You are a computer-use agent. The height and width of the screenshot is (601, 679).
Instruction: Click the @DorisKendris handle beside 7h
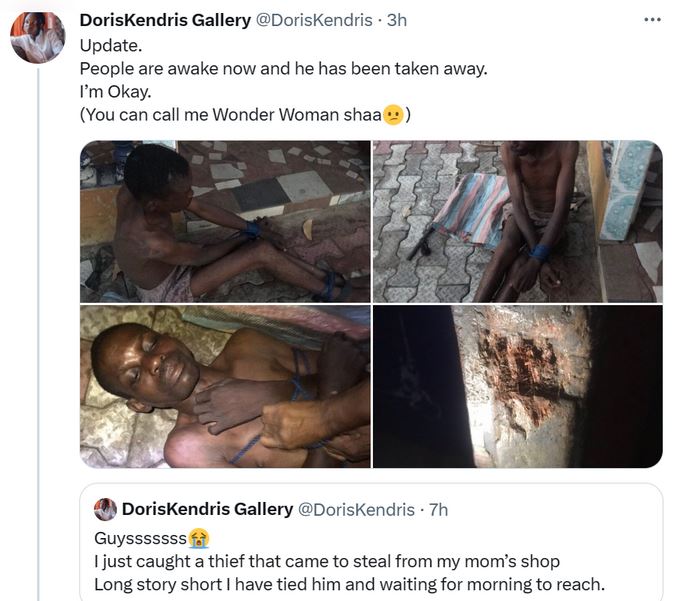pos(356,509)
